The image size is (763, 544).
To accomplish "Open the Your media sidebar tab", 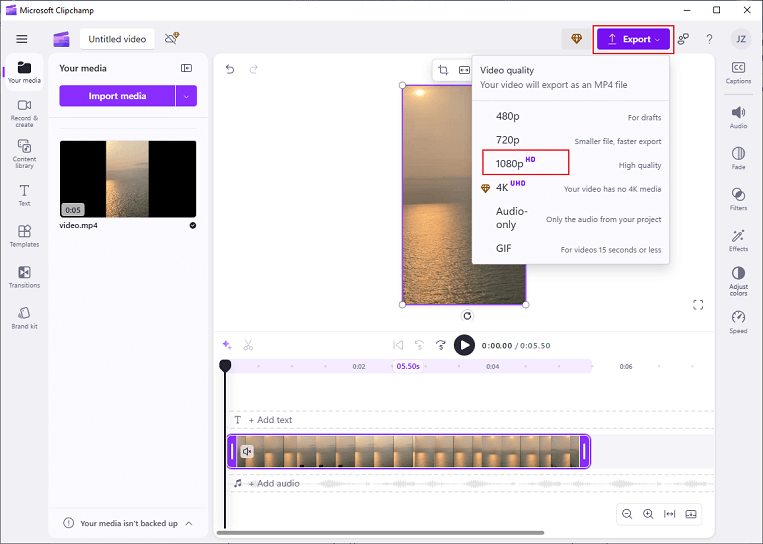I will coord(24,72).
